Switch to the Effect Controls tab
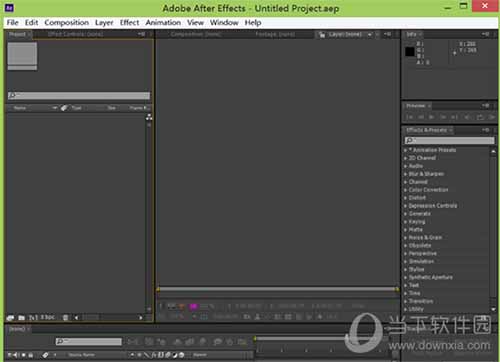Viewport: 500px width, 362px height. 75,34
